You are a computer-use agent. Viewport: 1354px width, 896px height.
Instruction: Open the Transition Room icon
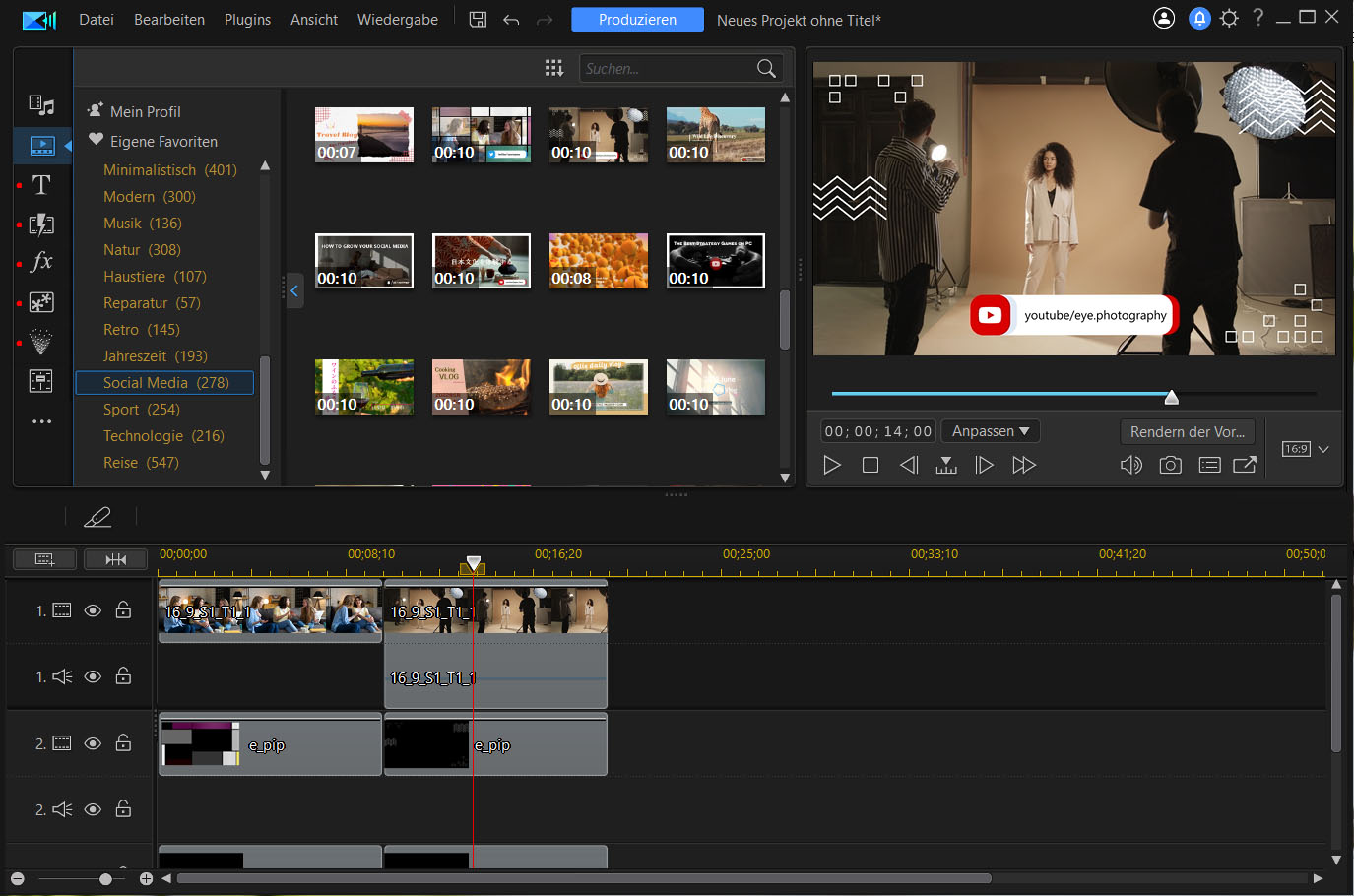(x=41, y=224)
